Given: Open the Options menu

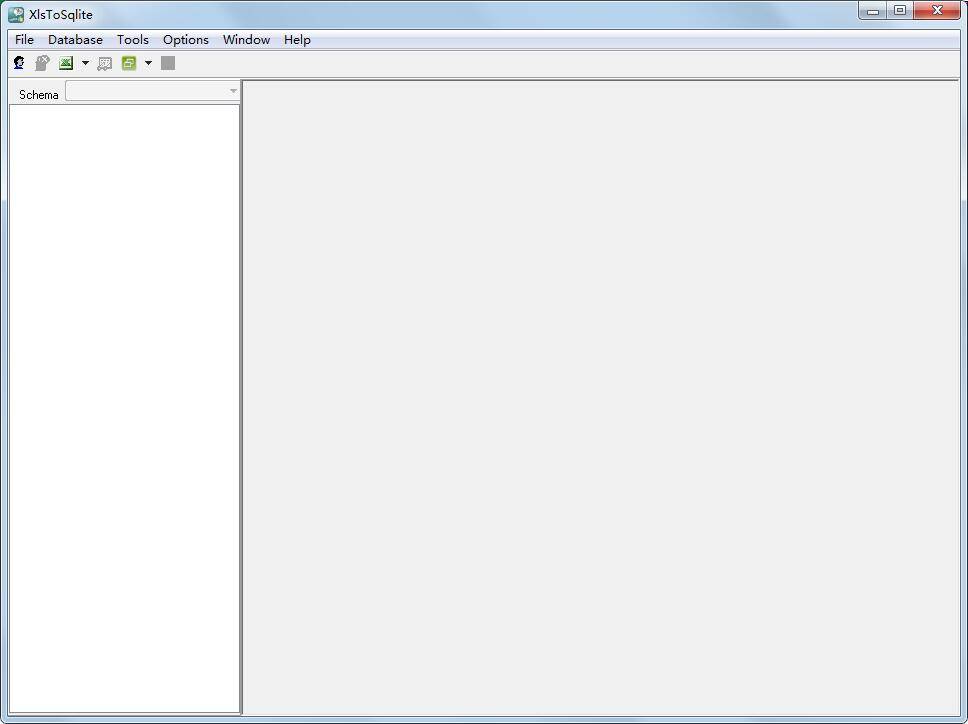Looking at the screenshot, I should (185, 39).
